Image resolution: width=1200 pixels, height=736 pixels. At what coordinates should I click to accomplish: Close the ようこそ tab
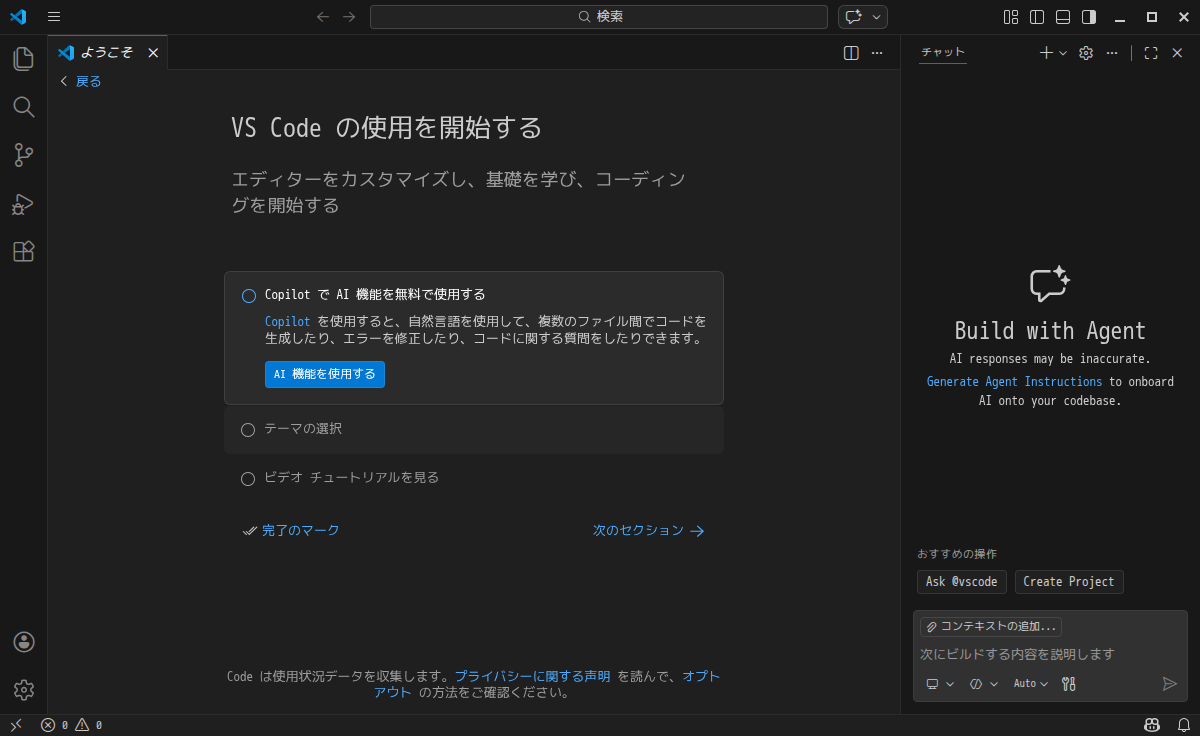point(153,53)
